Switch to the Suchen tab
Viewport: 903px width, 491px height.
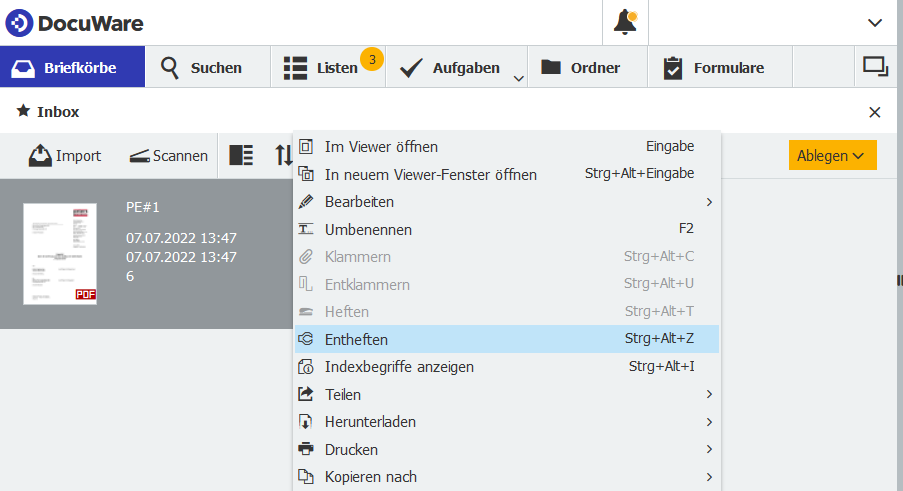point(201,68)
